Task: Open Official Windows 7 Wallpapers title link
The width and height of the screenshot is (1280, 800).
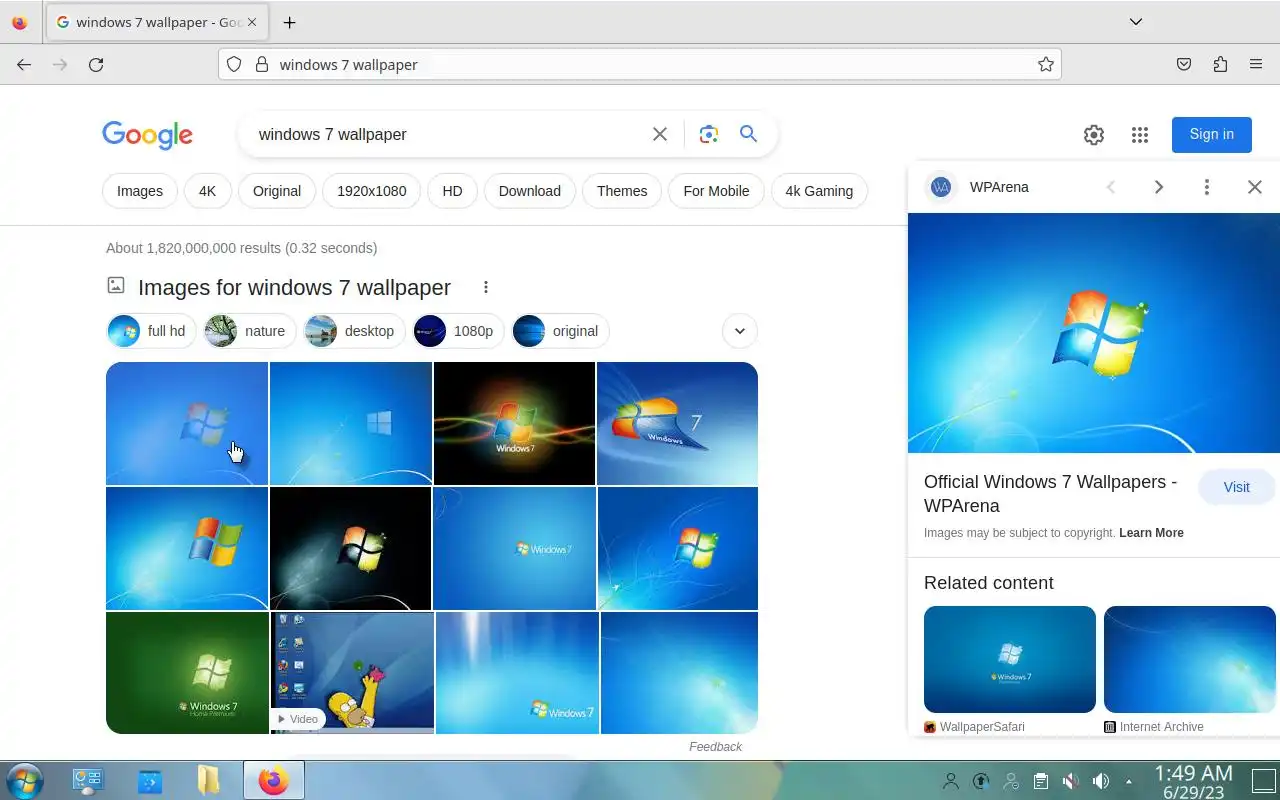Action: click(1050, 494)
